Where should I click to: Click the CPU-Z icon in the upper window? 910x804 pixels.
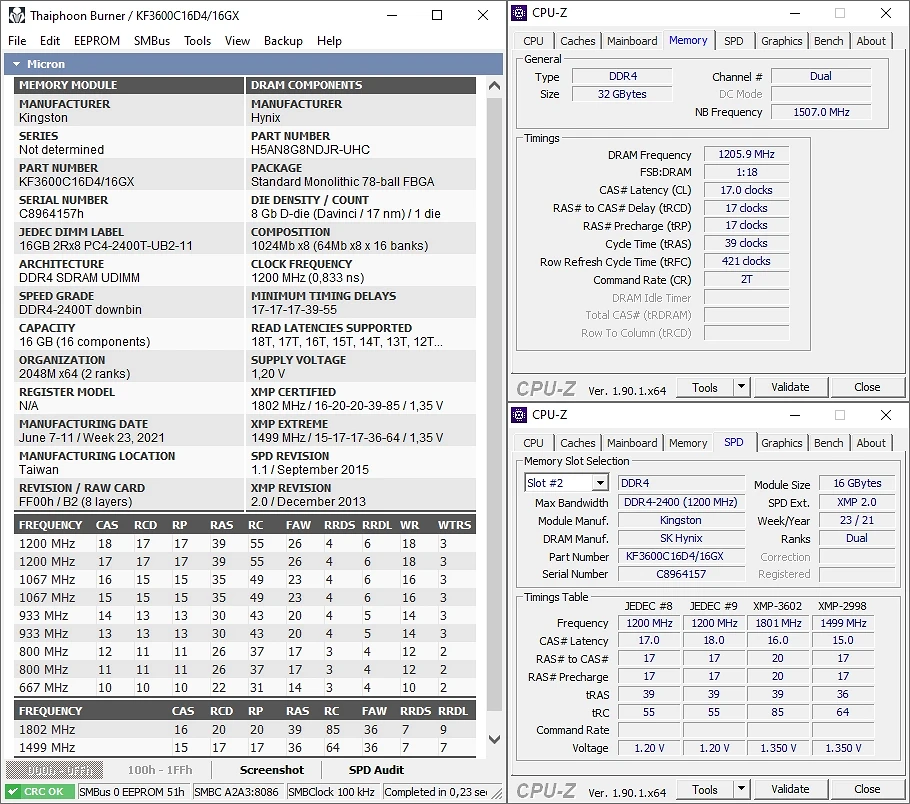tap(518, 13)
